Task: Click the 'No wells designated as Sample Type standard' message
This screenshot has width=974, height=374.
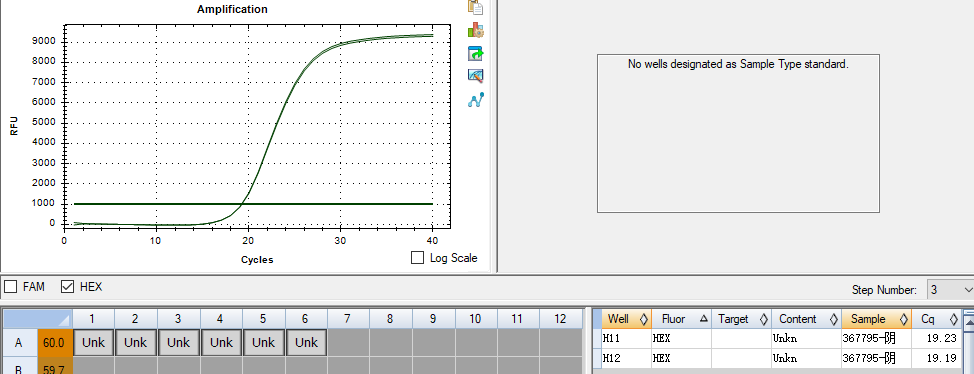Action: [738, 64]
